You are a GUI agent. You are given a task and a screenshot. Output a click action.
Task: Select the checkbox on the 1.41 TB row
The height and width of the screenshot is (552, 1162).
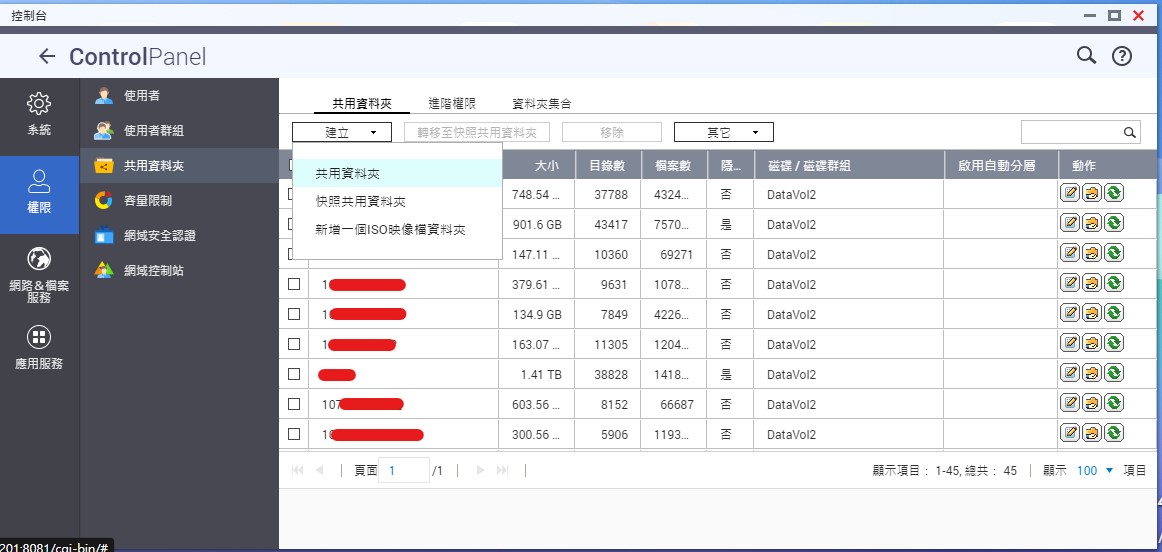point(294,374)
